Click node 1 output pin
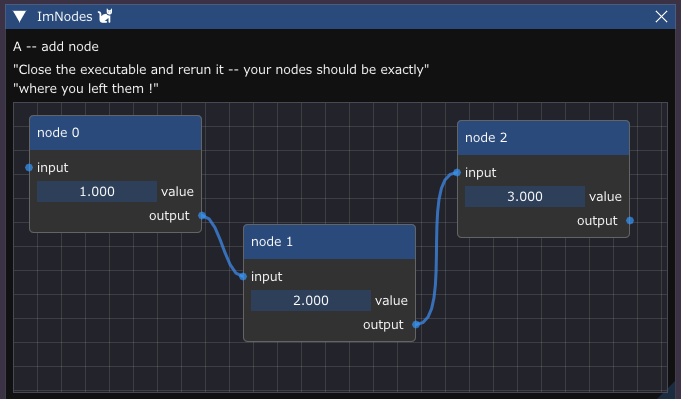681x399 pixels. pyautogui.click(x=416, y=324)
